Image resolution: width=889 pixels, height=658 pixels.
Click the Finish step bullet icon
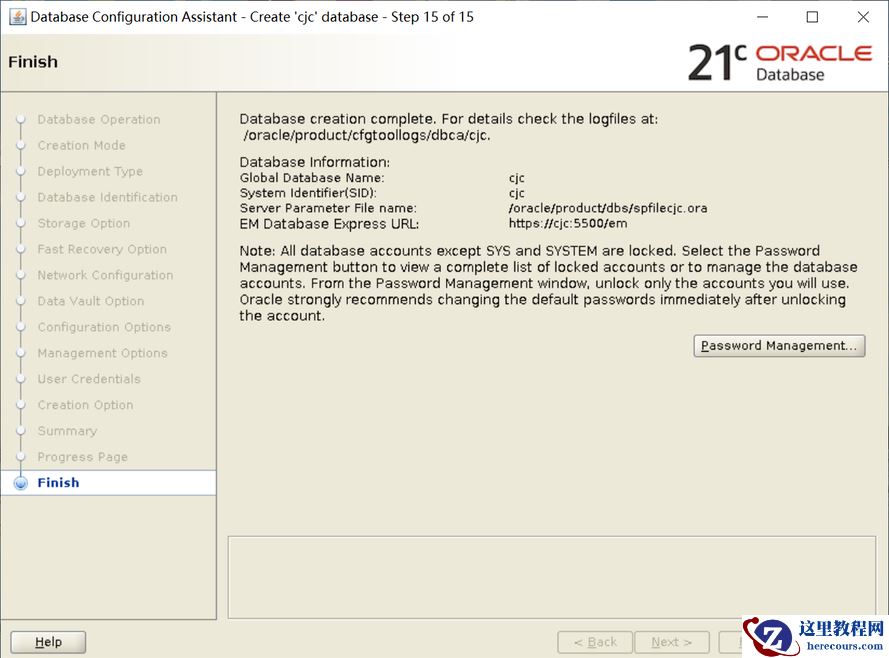tap(21, 483)
